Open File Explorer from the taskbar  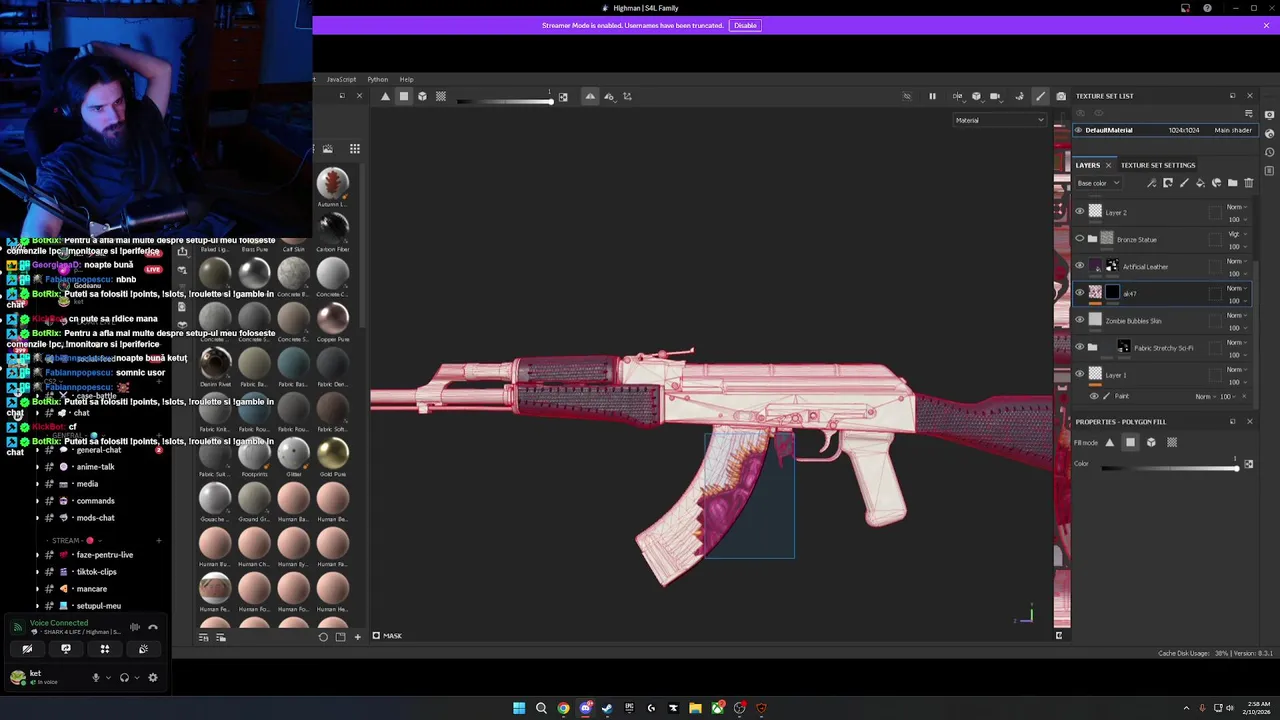click(695, 708)
